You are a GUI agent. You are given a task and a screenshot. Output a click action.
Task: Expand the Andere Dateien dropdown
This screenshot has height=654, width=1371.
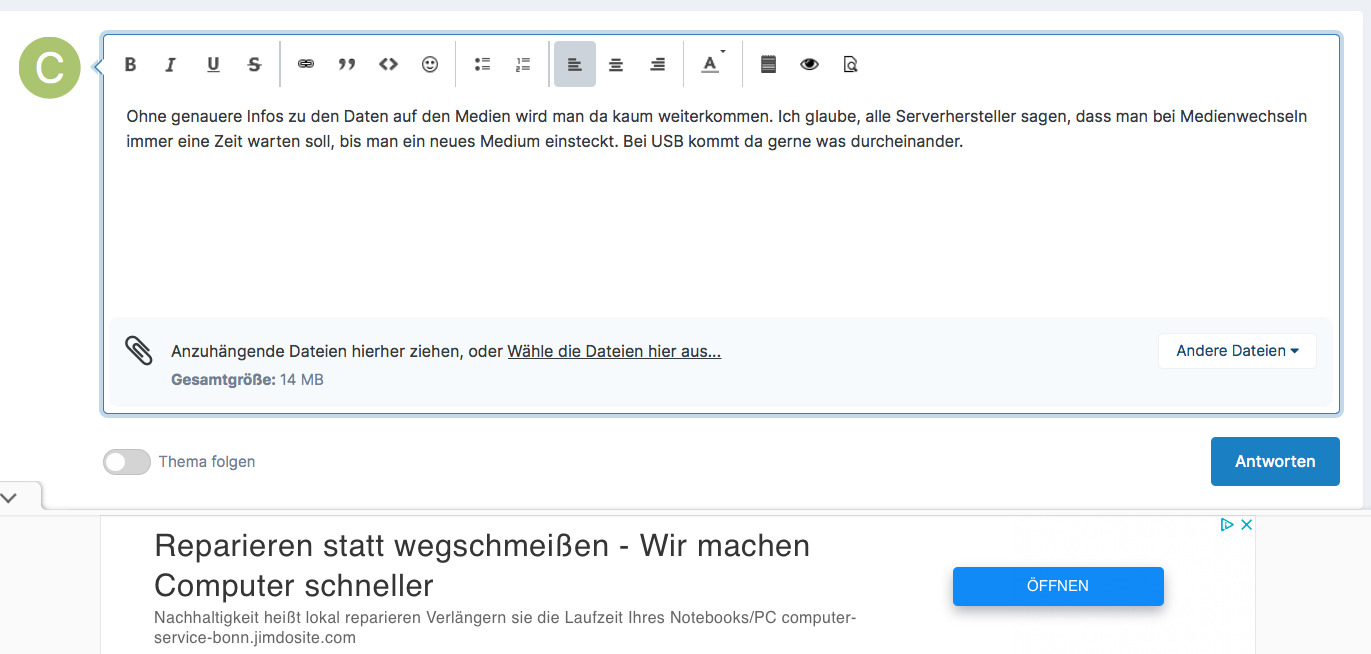pos(1237,351)
